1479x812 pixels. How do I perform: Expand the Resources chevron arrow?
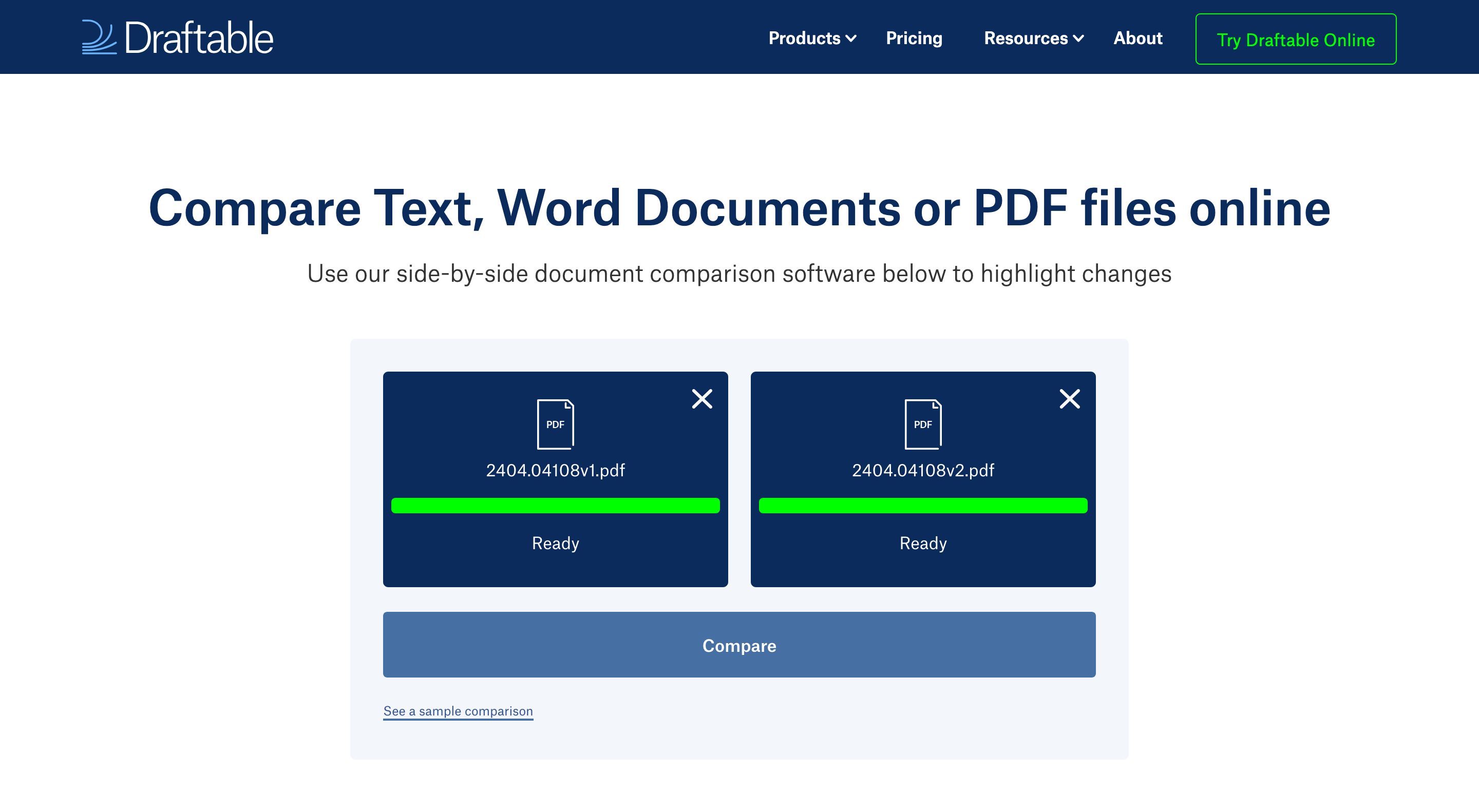tap(1078, 38)
